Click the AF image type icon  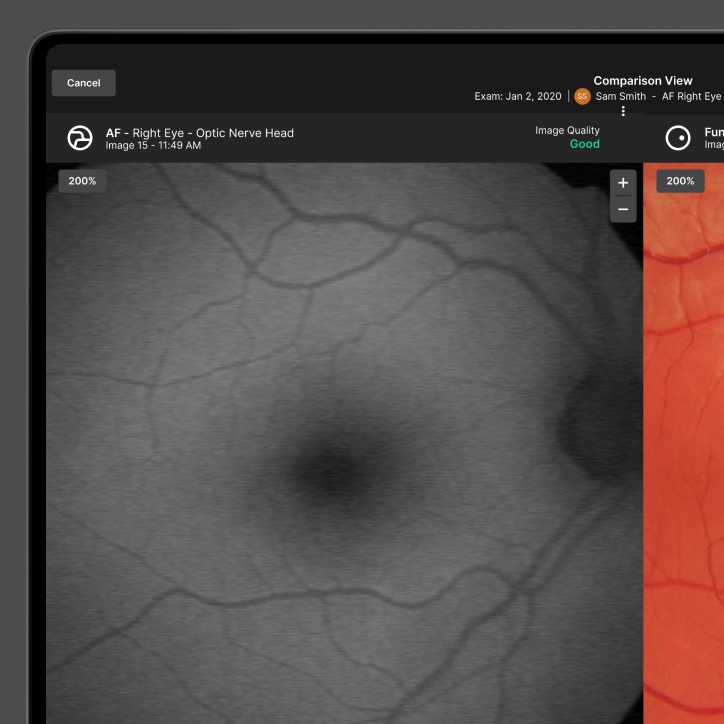(80, 138)
